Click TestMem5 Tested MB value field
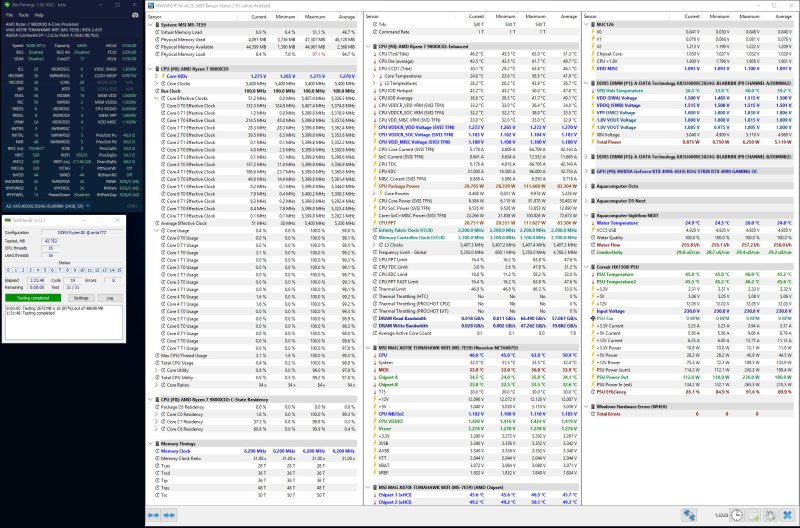Image resolution: width=800 pixels, height=528 pixels. (x=51, y=241)
